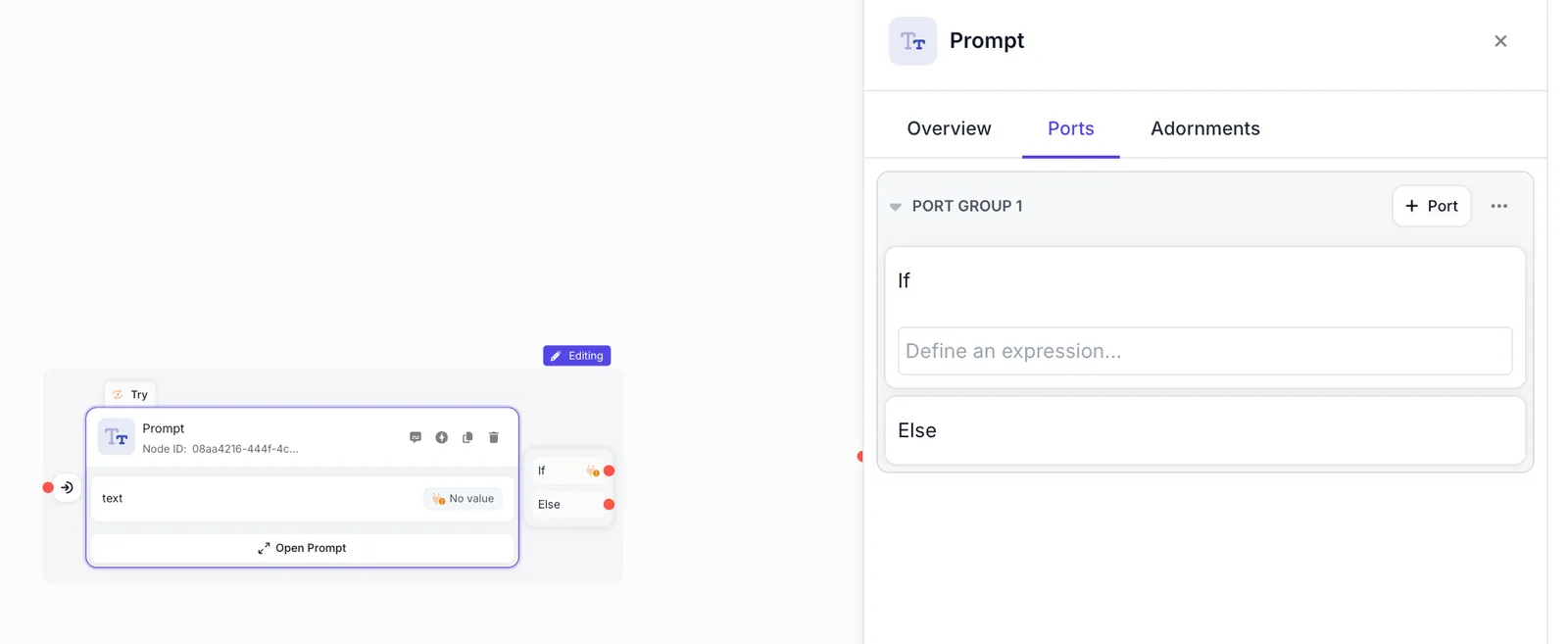The image size is (1568, 644).
Task: Click the lightning bolt run icon
Action: coord(442,437)
